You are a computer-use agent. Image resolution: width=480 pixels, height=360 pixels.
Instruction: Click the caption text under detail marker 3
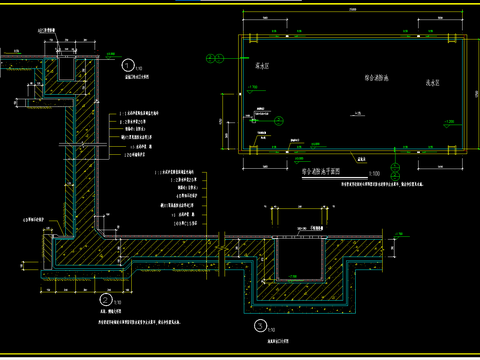[278, 341]
